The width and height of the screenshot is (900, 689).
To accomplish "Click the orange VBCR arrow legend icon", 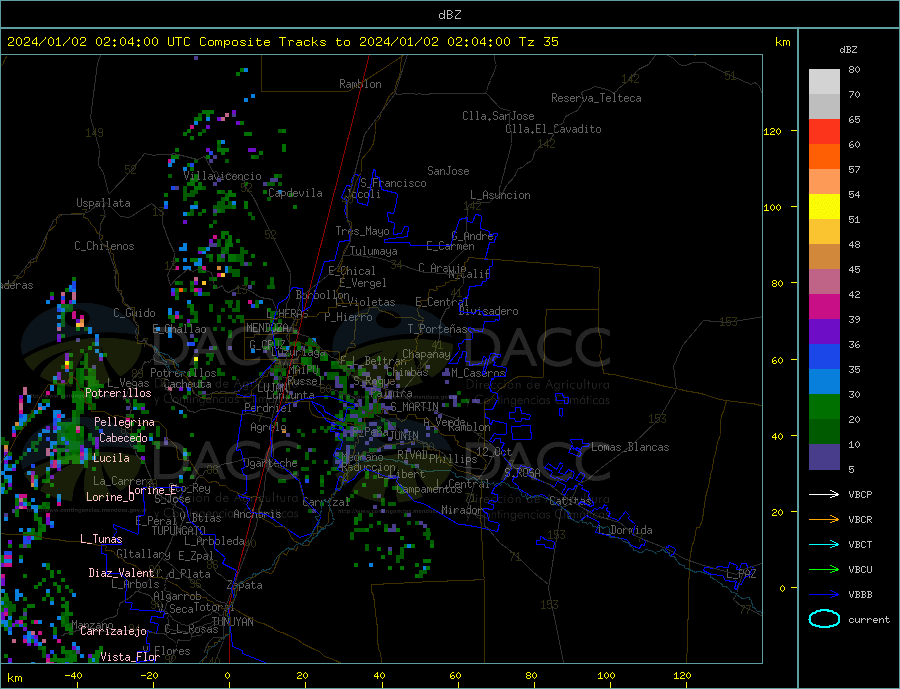I will click(x=824, y=520).
